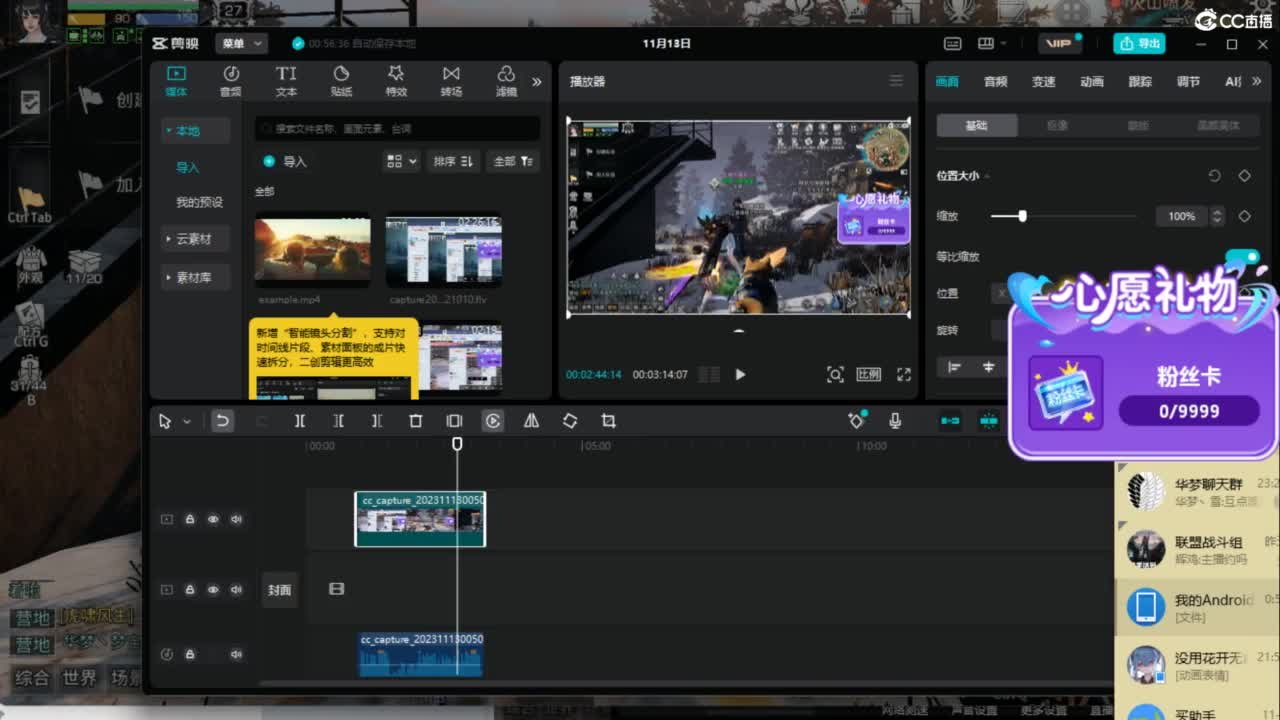Switch to the 动画 animation tab
Viewport: 1280px width, 720px height.
point(1092,82)
